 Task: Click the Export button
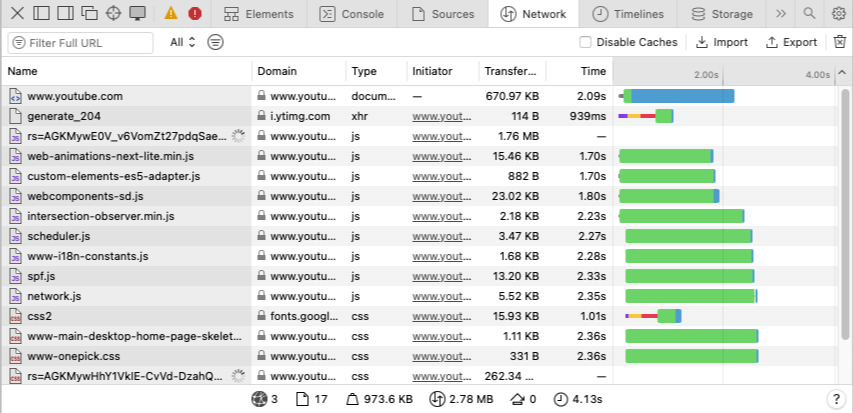click(791, 42)
